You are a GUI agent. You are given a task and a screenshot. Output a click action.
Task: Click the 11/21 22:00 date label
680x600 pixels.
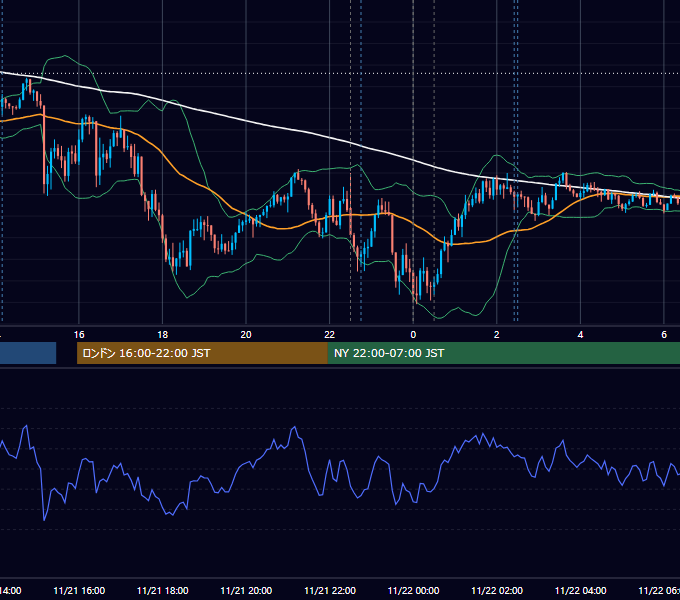(330, 590)
